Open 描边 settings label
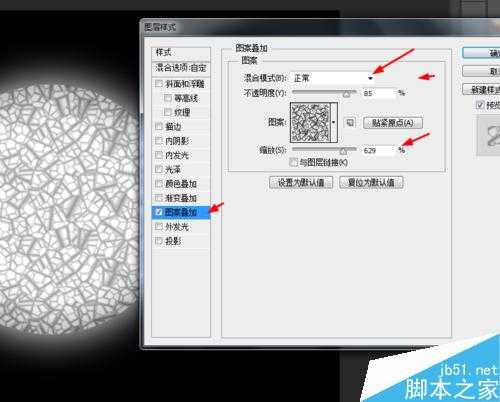Screen dimensions: 500x402 click(173, 127)
